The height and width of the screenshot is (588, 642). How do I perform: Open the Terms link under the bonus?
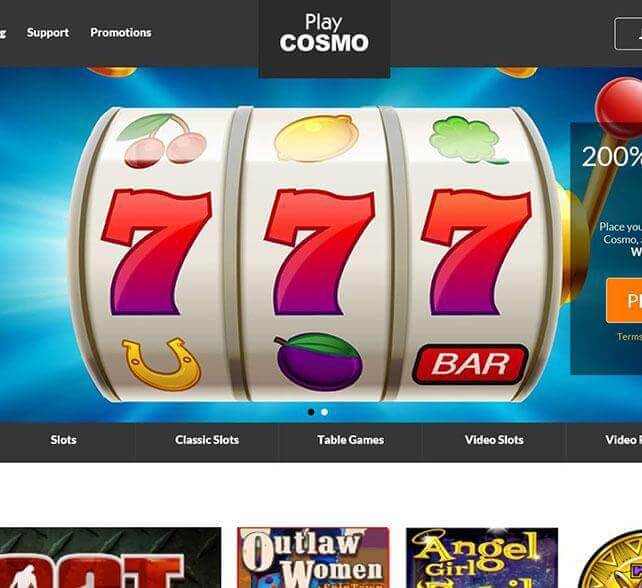629,336
